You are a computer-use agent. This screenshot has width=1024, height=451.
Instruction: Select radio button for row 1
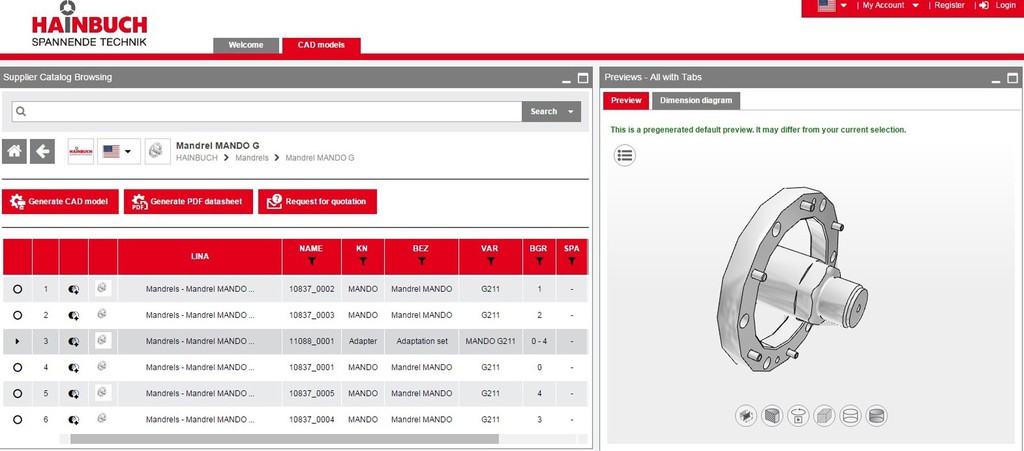(18, 288)
